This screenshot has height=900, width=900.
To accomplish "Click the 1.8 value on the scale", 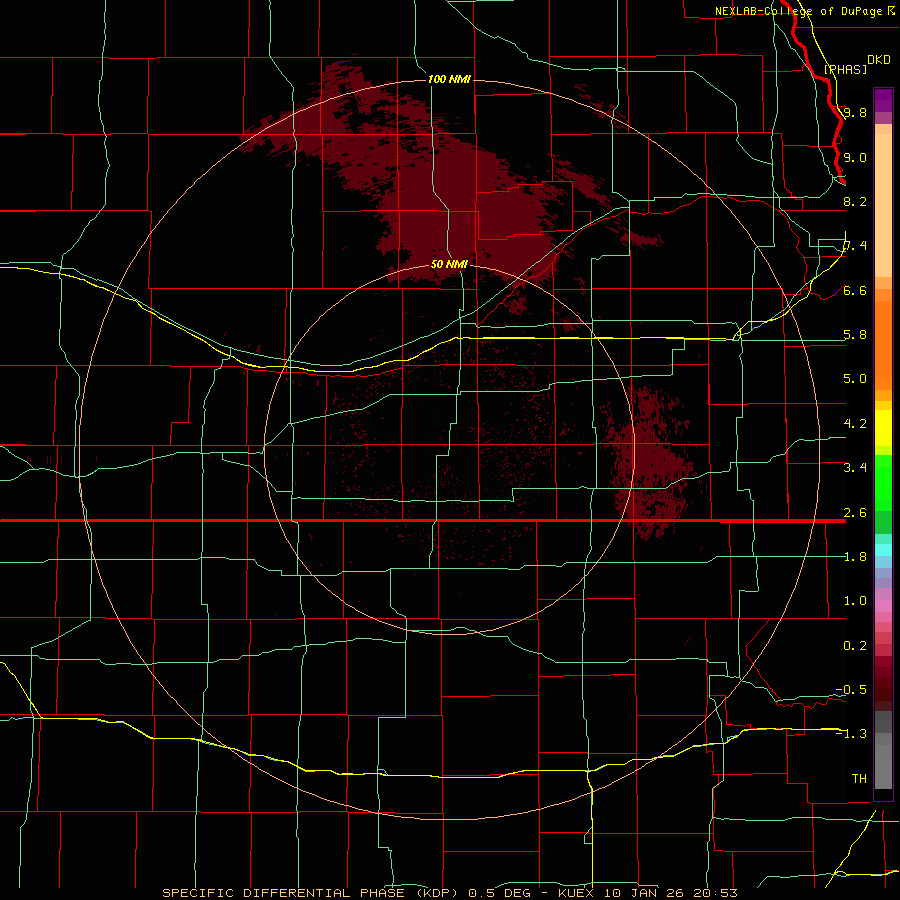I will 855,557.
